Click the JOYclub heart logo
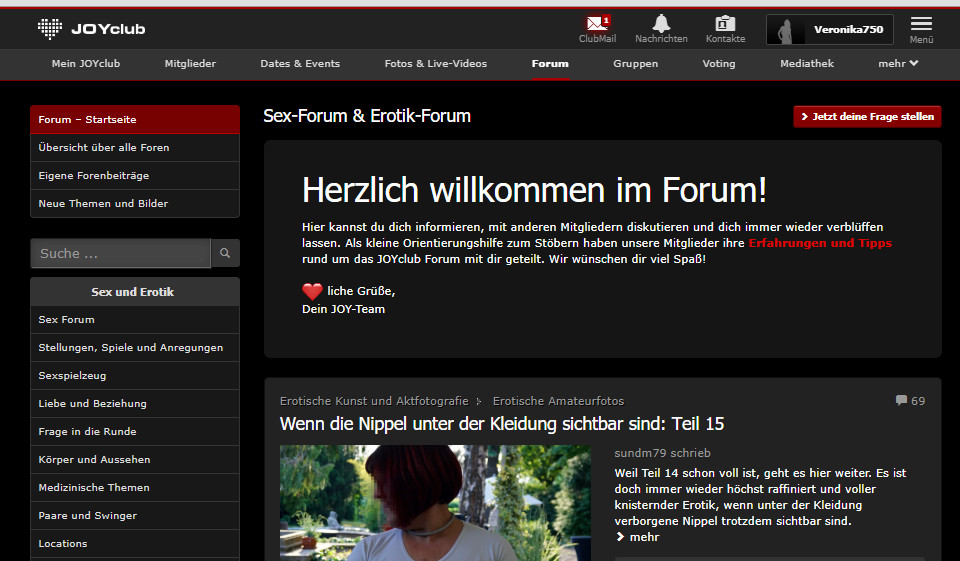The width and height of the screenshot is (960, 561). click(50, 29)
